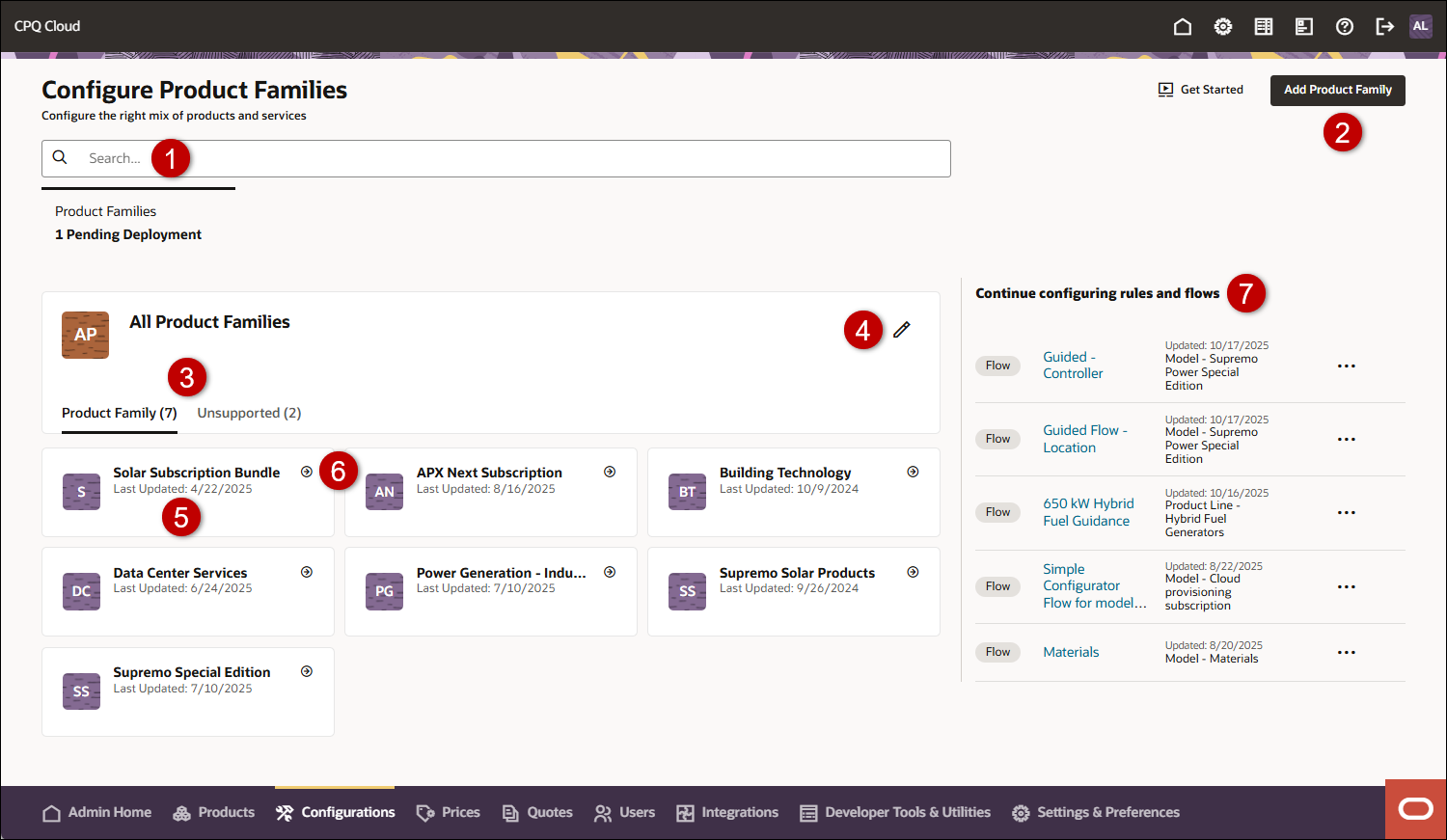The image size is (1447, 840).
Task: Open Solar Subscription Bundle via its arrow icon
Action: pyautogui.click(x=306, y=472)
